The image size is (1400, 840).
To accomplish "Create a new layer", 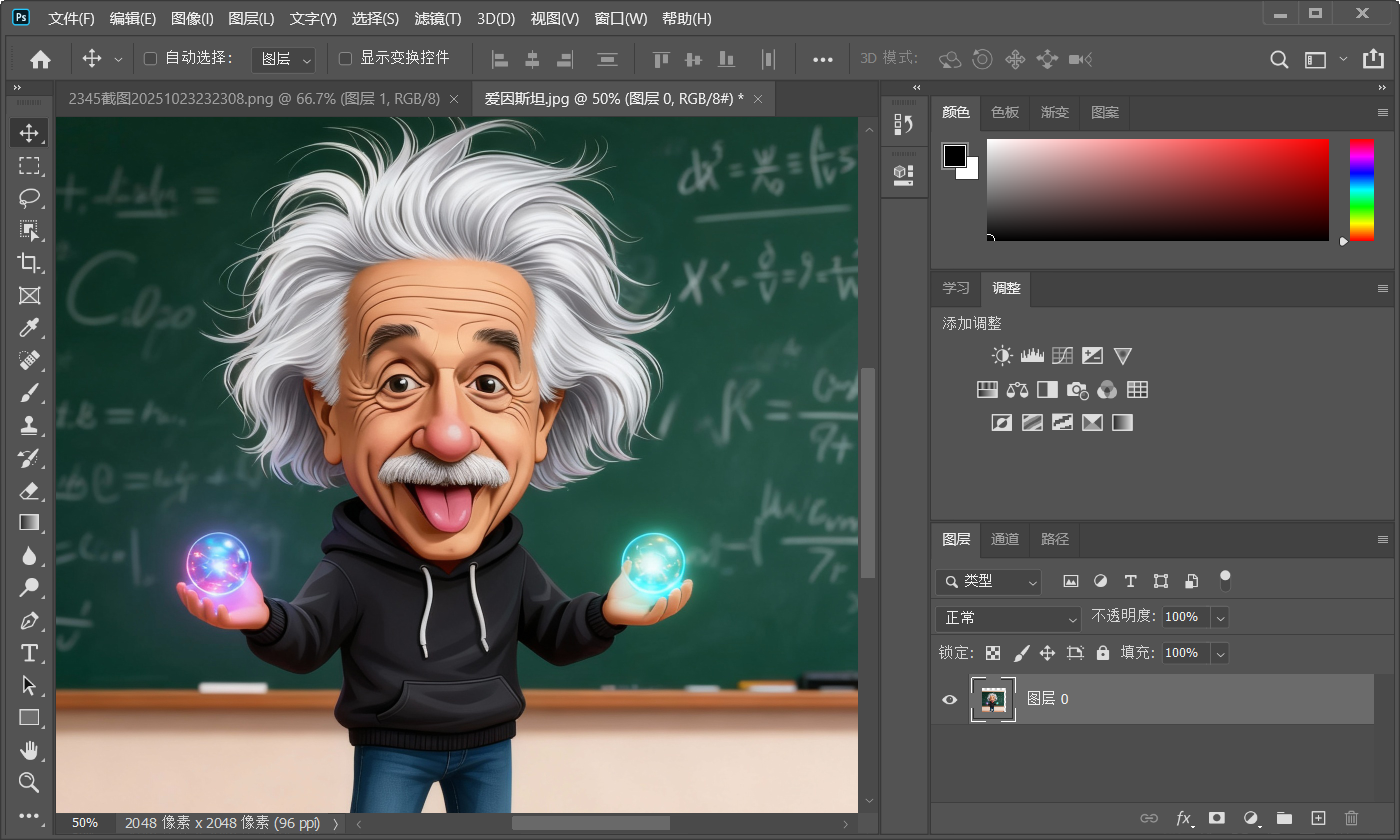I will [x=1318, y=818].
